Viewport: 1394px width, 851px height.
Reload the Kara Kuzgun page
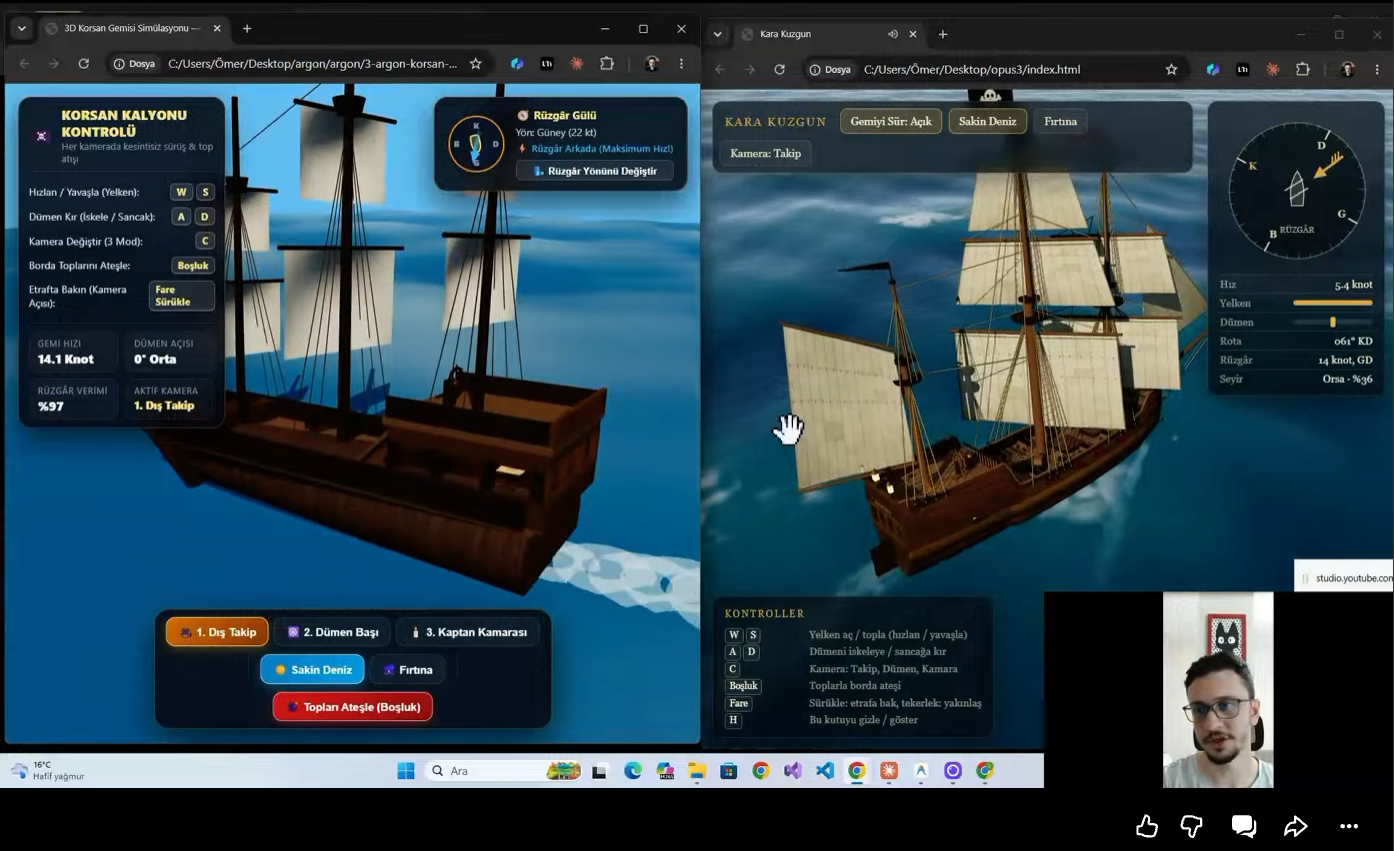[x=779, y=69]
